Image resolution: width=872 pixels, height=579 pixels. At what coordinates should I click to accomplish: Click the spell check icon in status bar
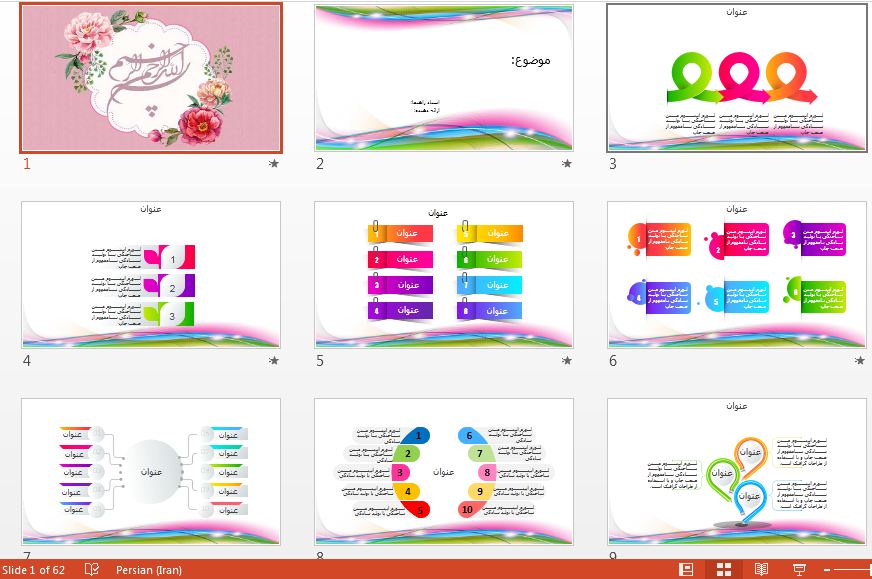tap(92, 569)
